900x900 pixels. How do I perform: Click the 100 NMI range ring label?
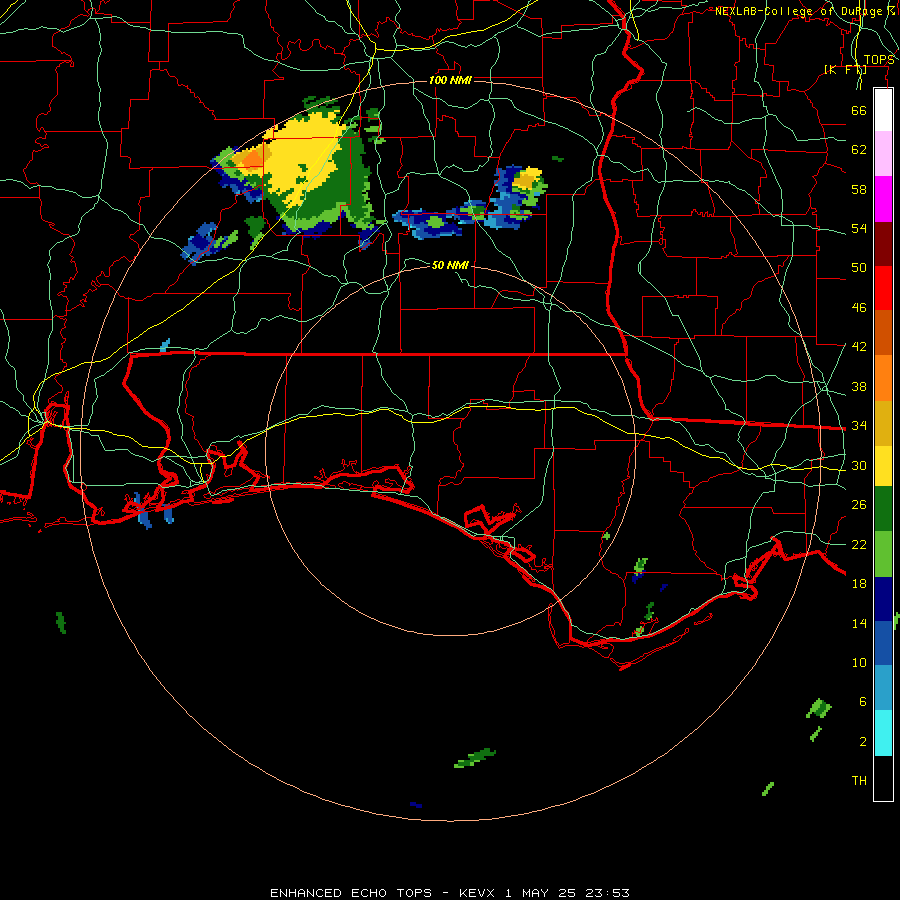coord(450,80)
